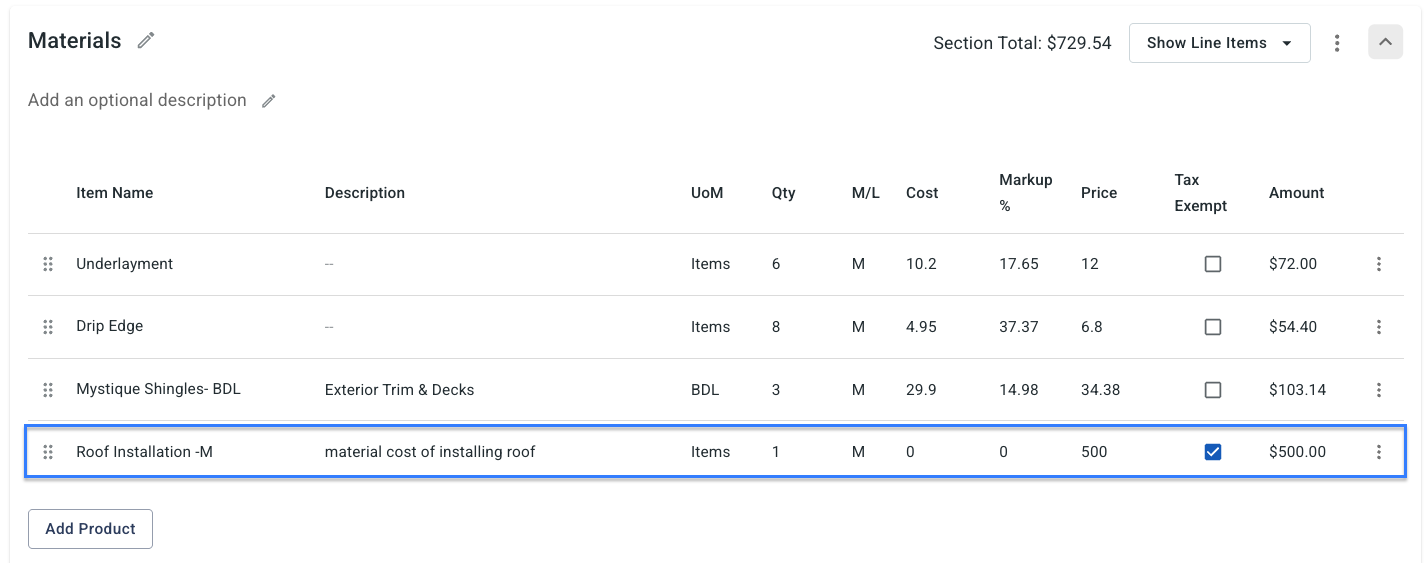Select the Underlayment Qty cell
This screenshot has height=563, width=1428.
point(776,264)
